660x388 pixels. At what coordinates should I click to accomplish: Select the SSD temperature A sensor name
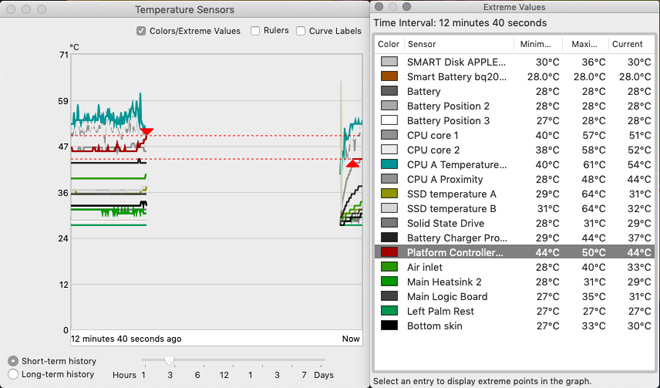452,194
